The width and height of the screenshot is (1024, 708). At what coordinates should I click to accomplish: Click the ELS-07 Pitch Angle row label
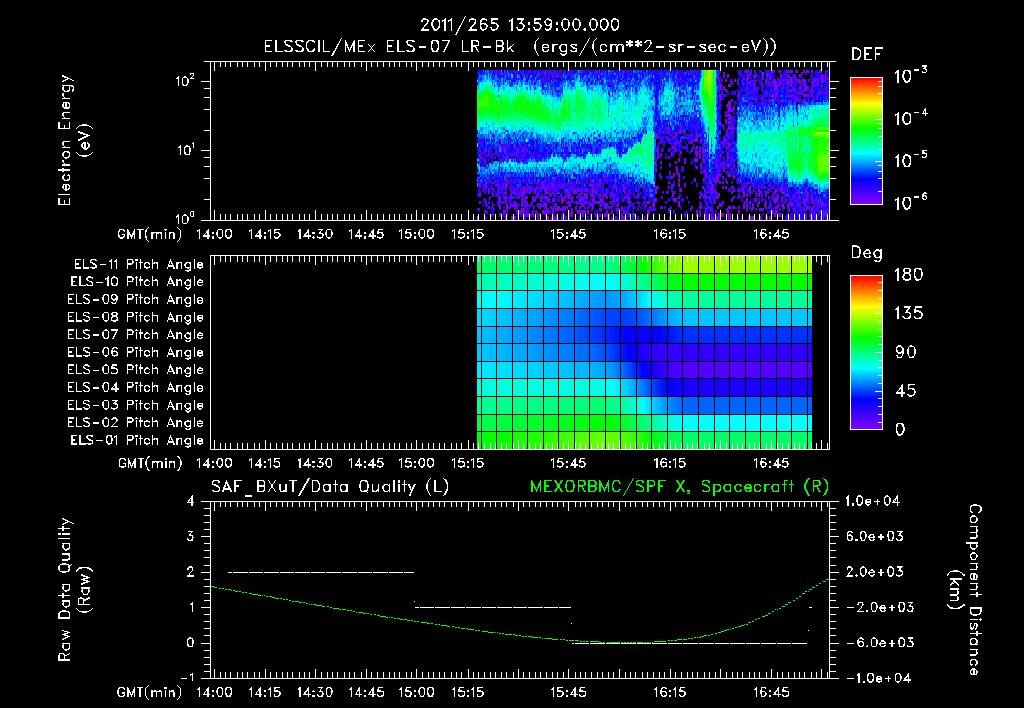coord(135,334)
